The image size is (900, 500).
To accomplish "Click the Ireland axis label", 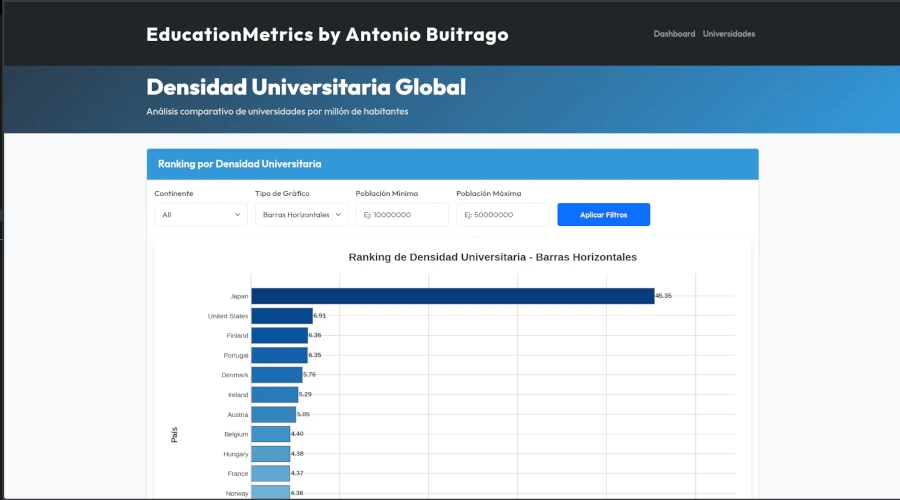I will tap(238, 395).
